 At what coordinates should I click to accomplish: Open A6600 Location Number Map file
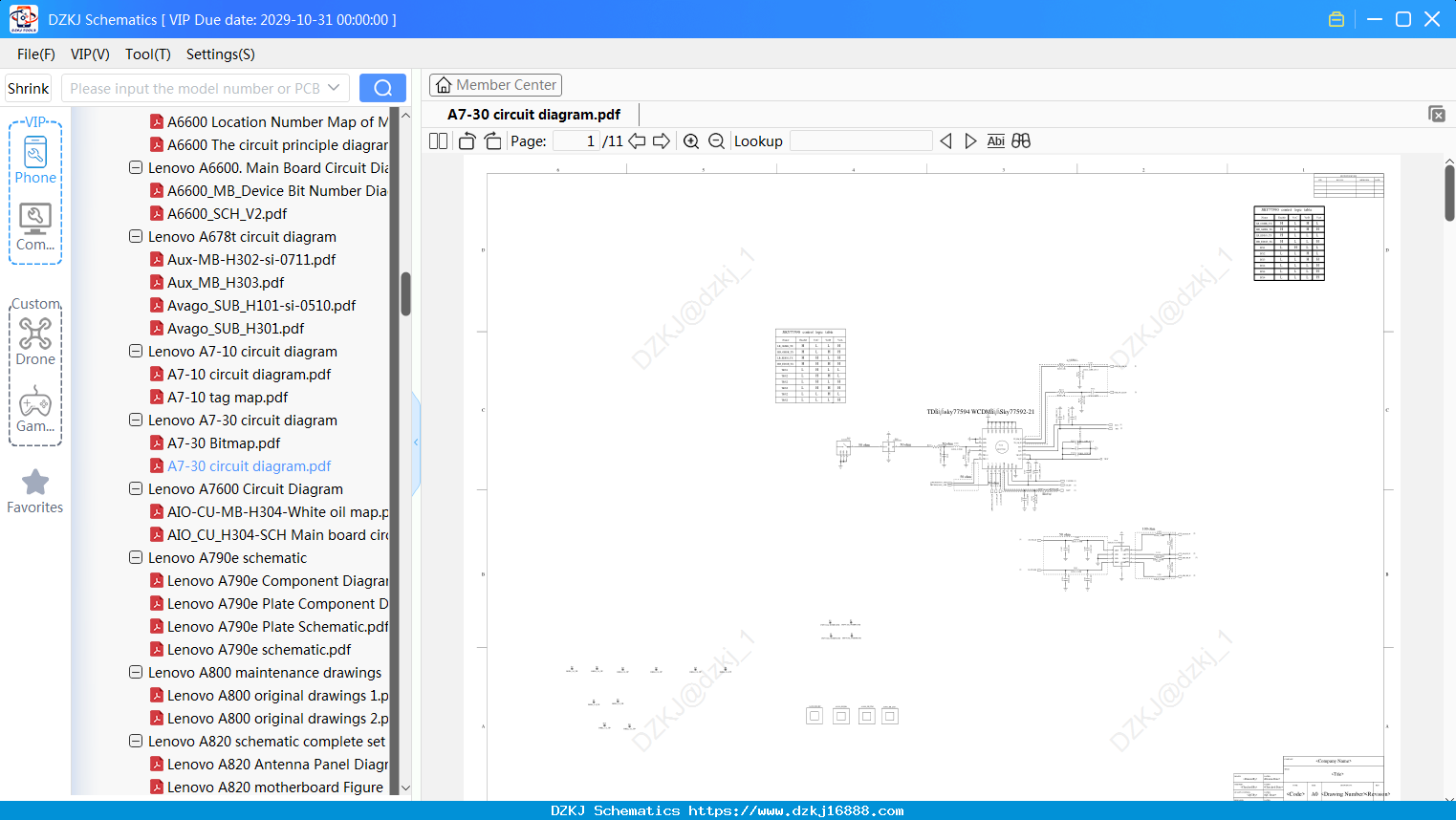277,121
